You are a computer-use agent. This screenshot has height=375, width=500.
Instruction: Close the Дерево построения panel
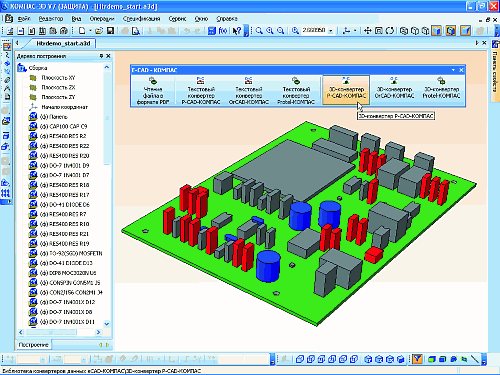[x=108, y=56]
